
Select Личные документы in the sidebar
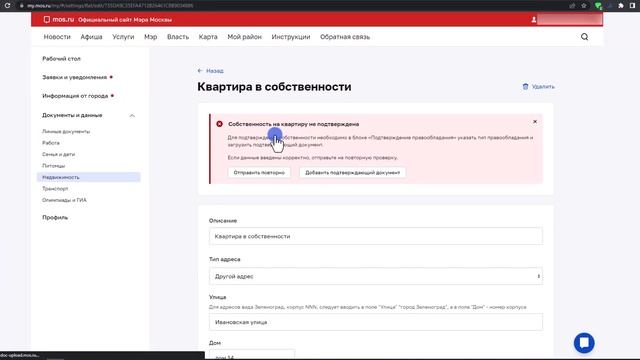[x=66, y=131]
